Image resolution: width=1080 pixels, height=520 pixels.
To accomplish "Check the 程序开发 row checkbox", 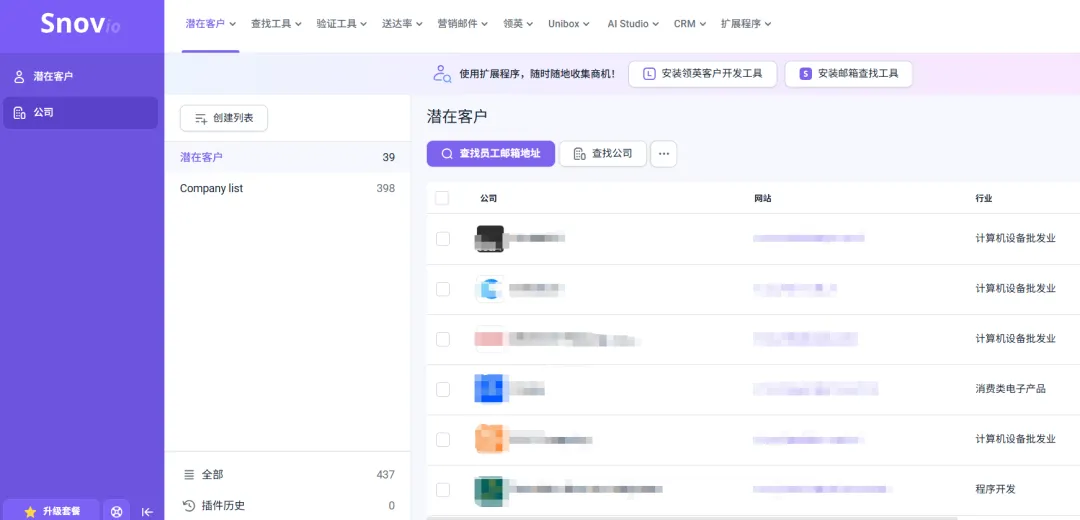I will [x=443, y=490].
